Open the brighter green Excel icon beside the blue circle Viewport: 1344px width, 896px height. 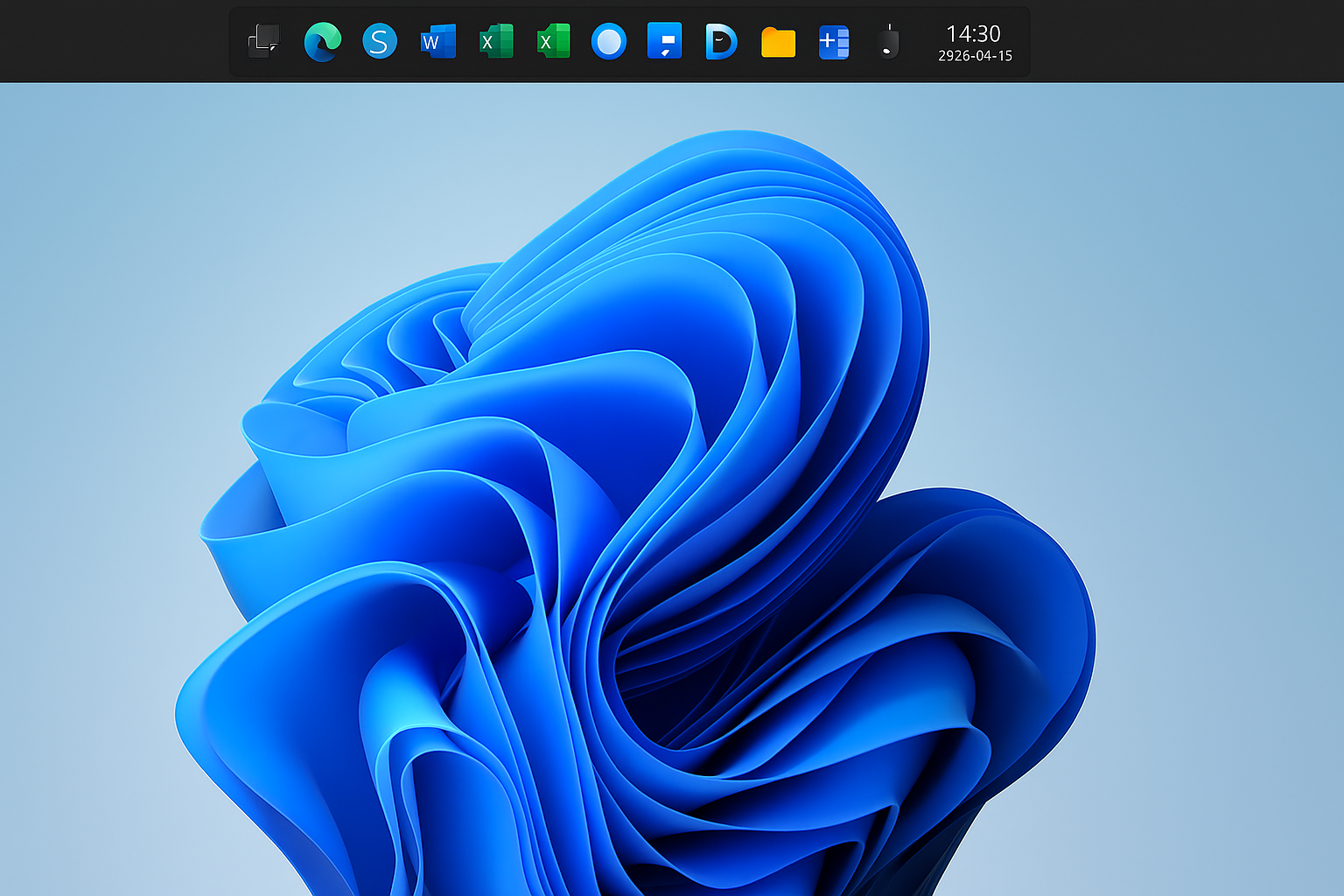point(554,41)
